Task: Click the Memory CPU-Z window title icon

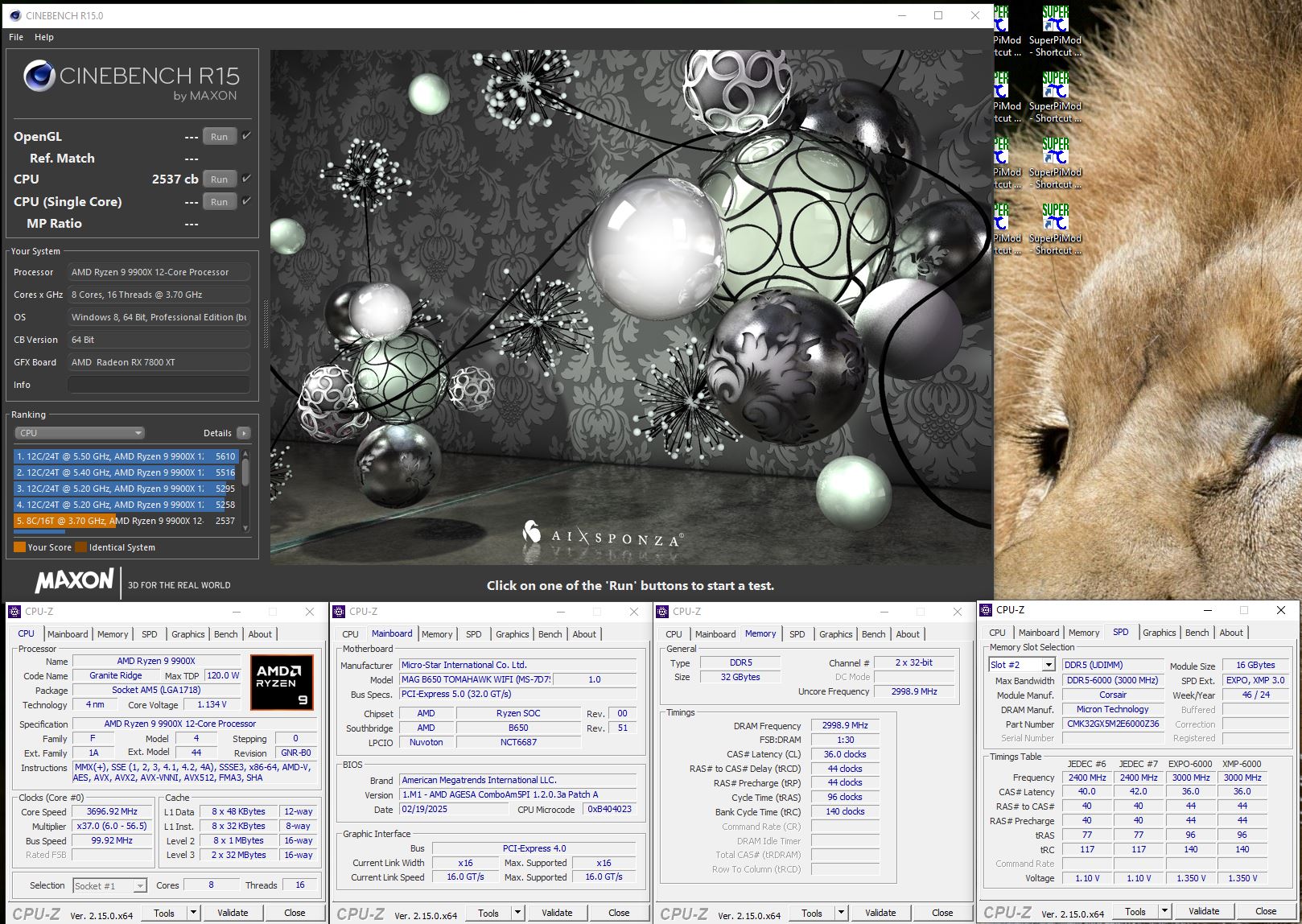Action: pos(663,612)
